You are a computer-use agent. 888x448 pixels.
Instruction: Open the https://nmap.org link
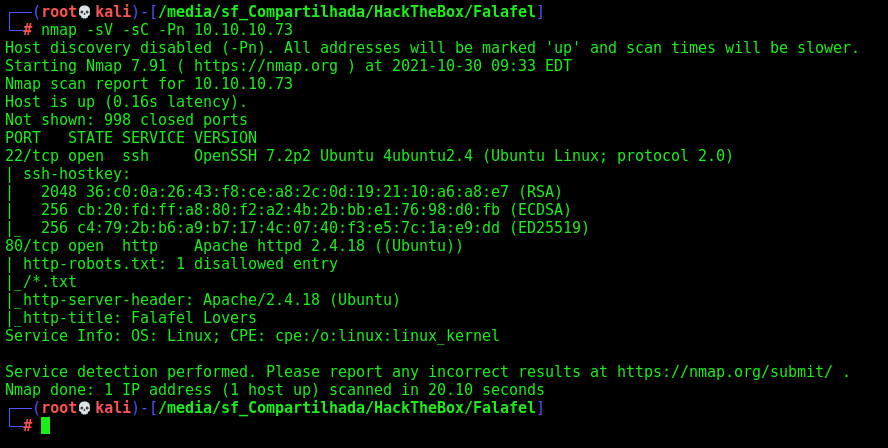(266, 66)
